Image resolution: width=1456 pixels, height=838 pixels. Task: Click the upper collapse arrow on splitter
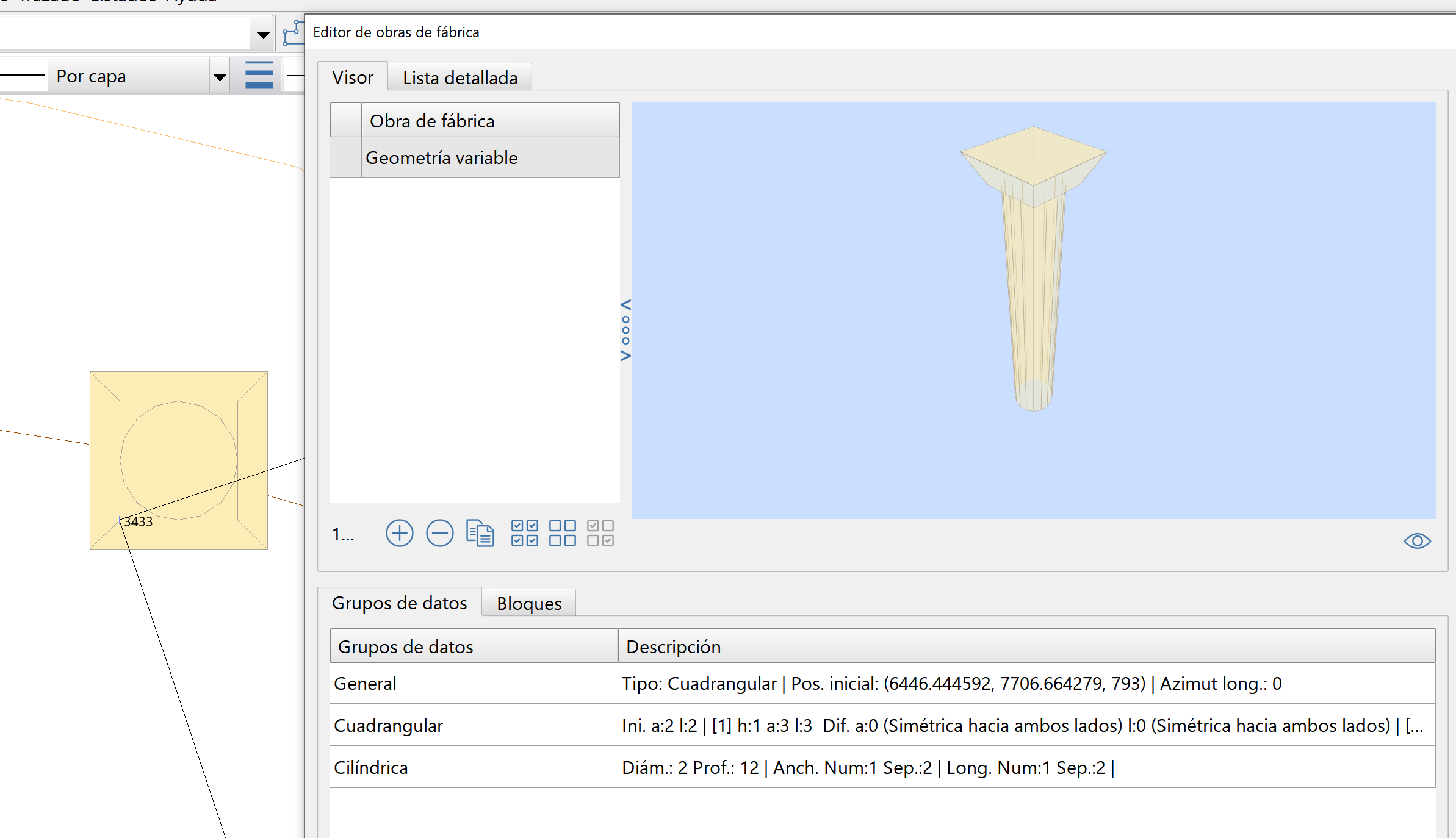625,304
